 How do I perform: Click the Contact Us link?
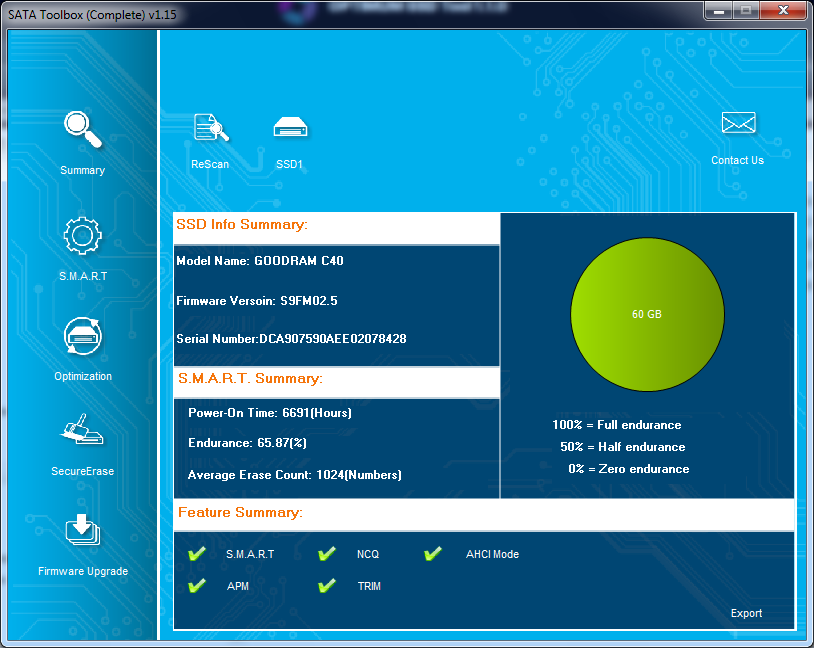pyautogui.click(x=737, y=160)
